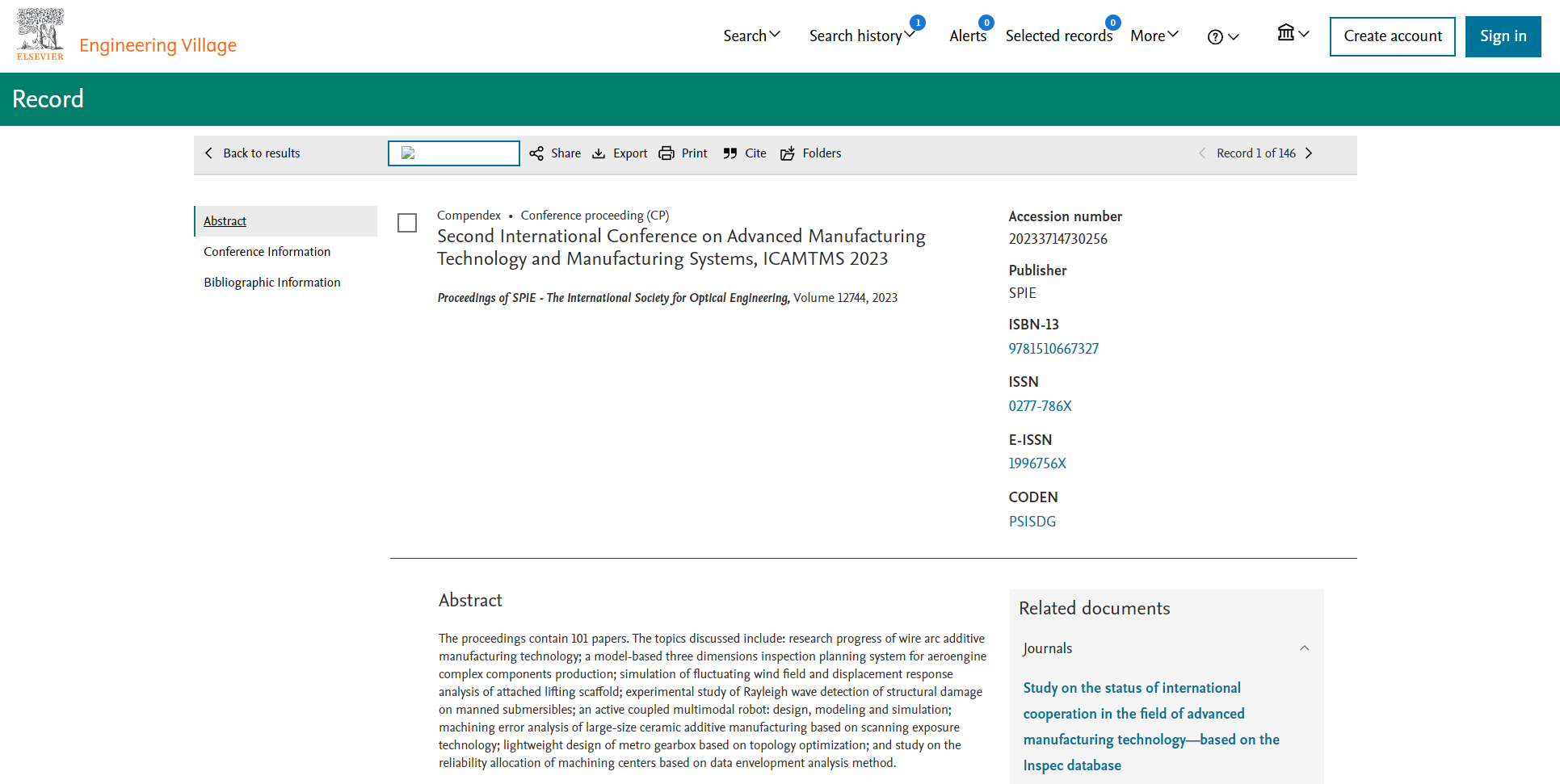Go to next record arrow
Viewport: 1560px width, 784px height.
click(1309, 153)
